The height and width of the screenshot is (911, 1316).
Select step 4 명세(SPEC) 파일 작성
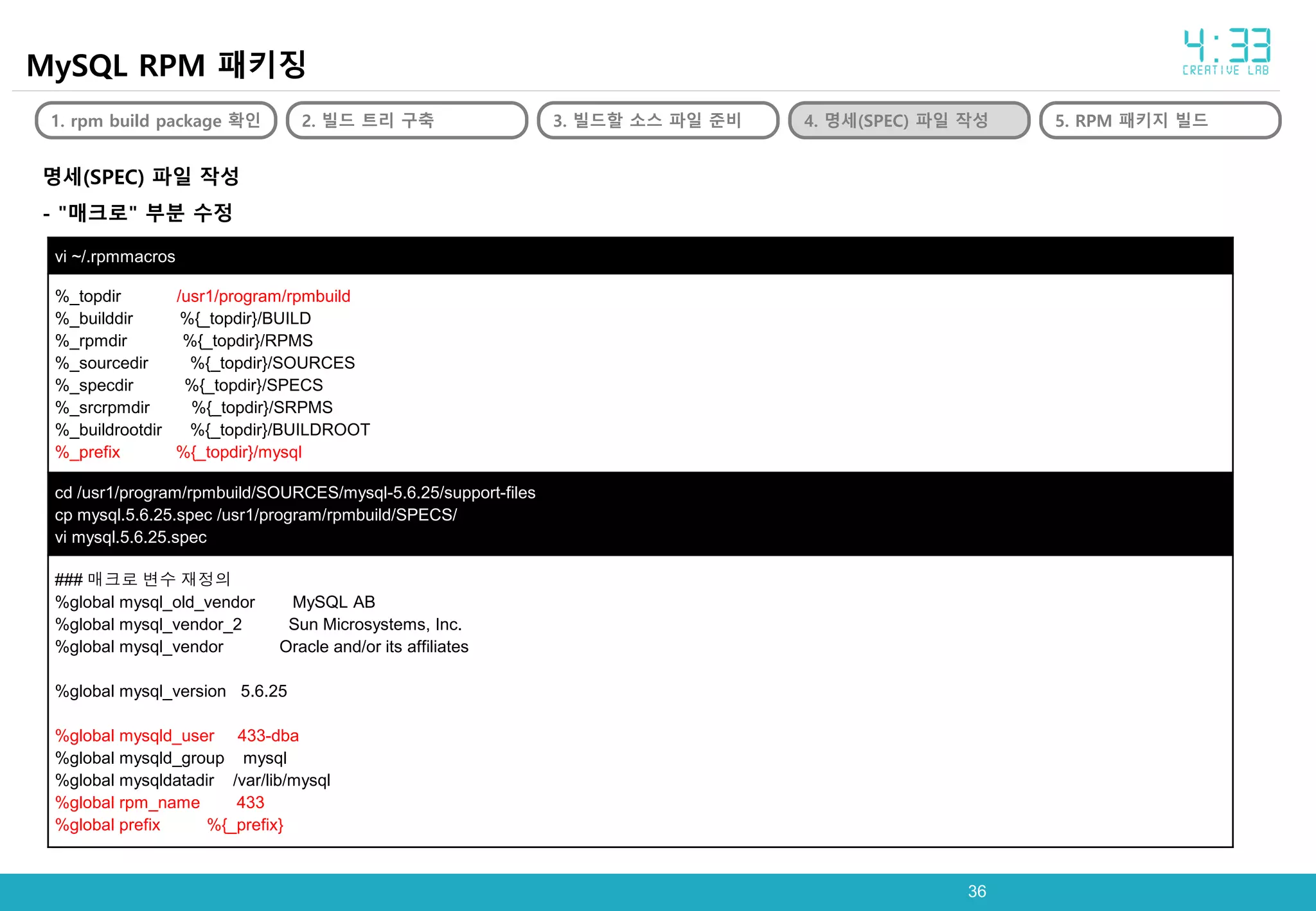coord(909,120)
